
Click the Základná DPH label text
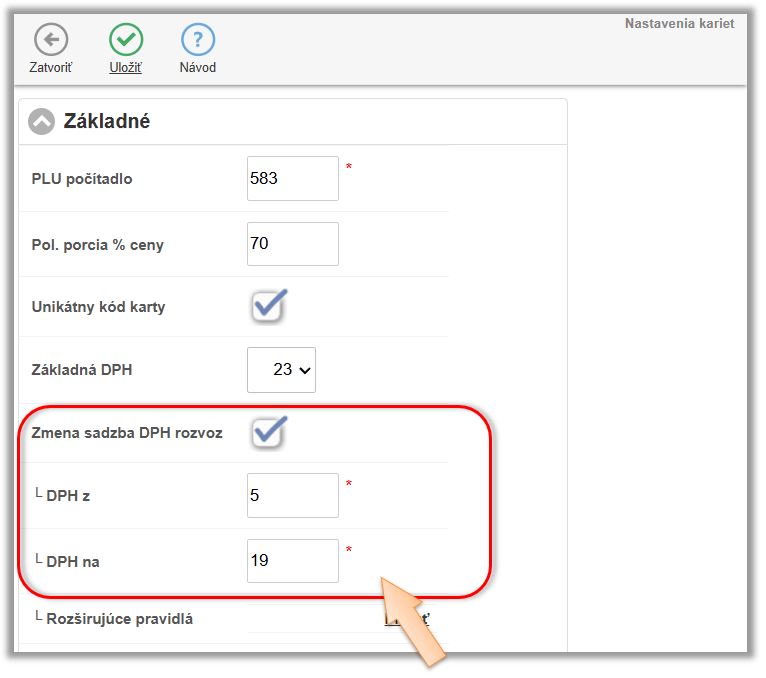point(82,370)
